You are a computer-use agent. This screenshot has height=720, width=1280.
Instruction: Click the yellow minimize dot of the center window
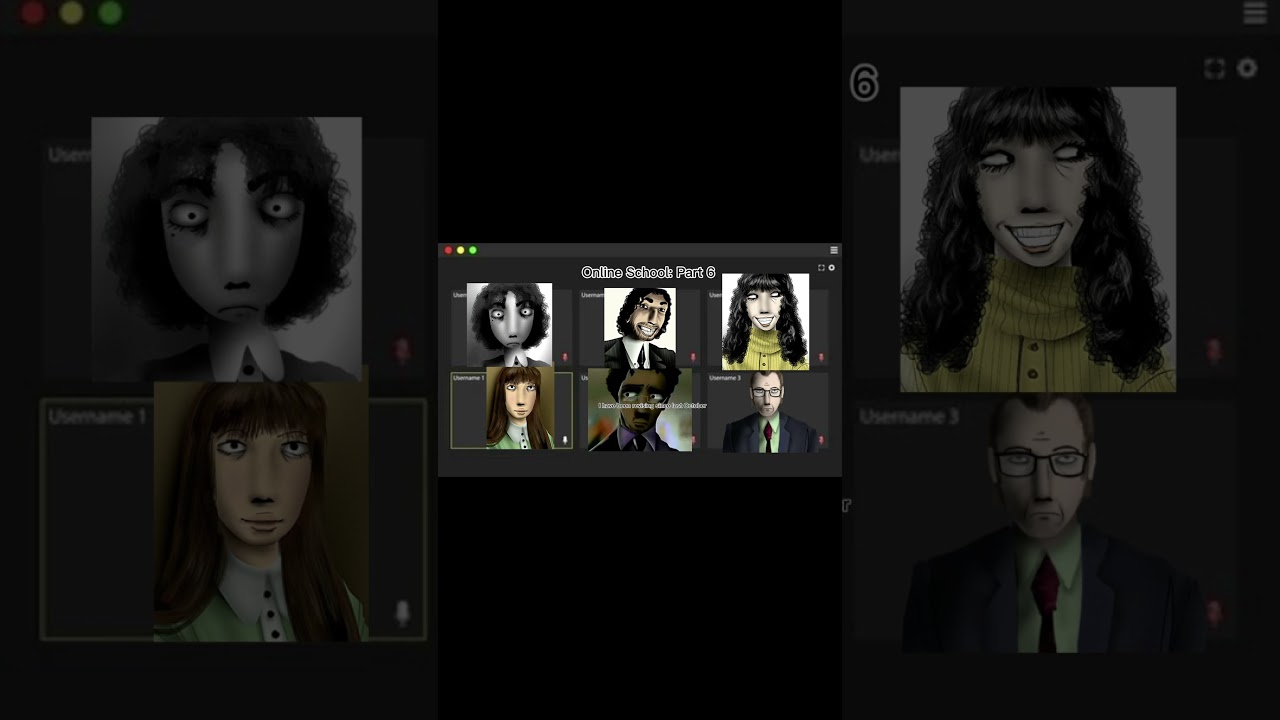click(460, 250)
